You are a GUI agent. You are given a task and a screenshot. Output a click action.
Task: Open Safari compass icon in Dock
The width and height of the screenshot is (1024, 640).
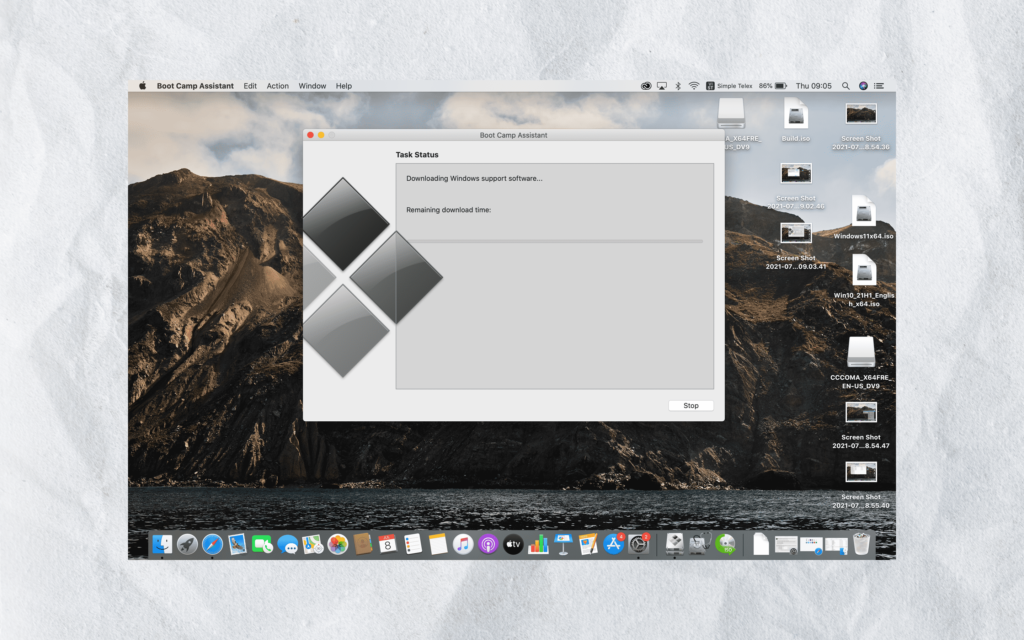(212, 544)
